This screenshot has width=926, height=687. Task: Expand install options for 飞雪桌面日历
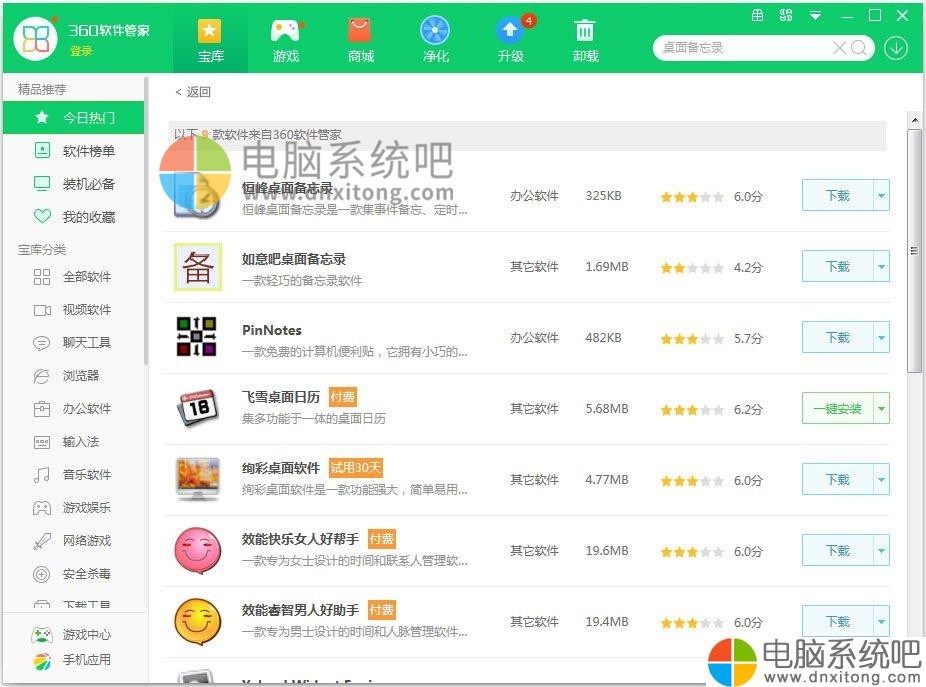pyautogui.click(x=881, y=408)
